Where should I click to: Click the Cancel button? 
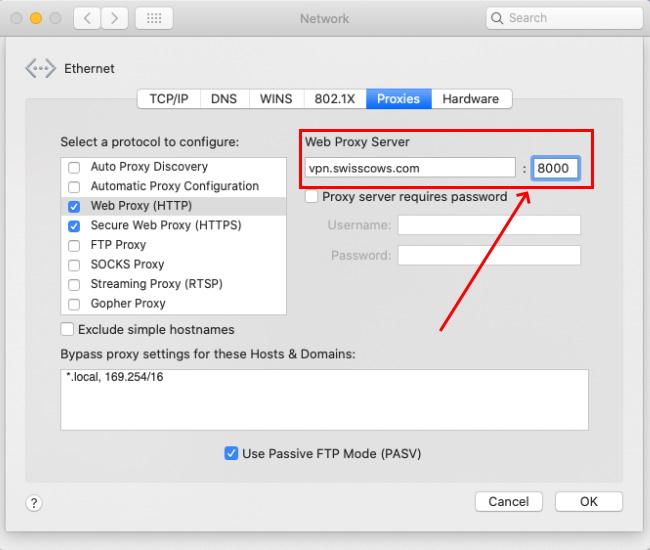(x=509, y=502)
